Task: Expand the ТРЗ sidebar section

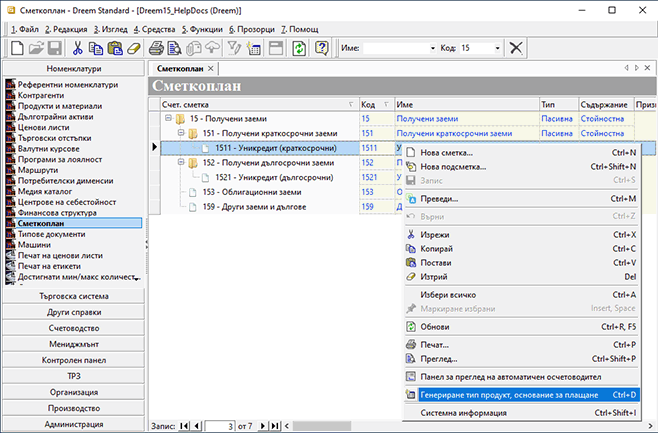Action: [73, 376]
